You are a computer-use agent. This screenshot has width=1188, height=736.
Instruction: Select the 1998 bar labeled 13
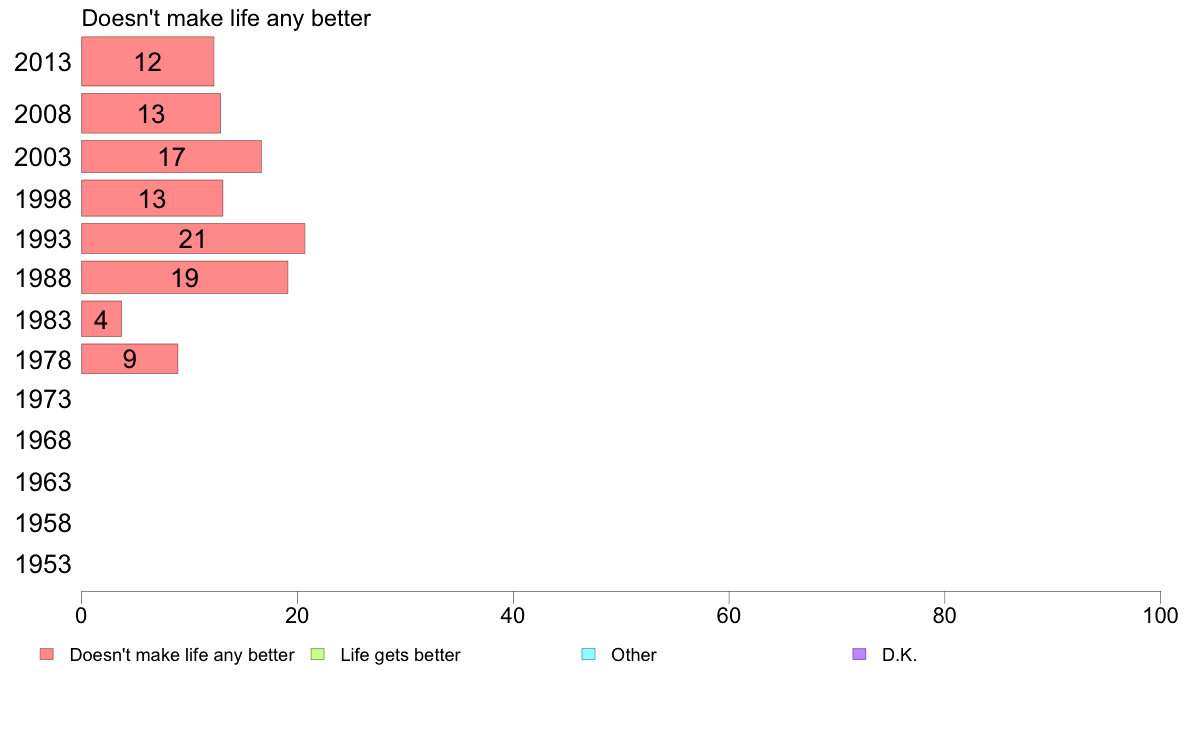point(152,199)
